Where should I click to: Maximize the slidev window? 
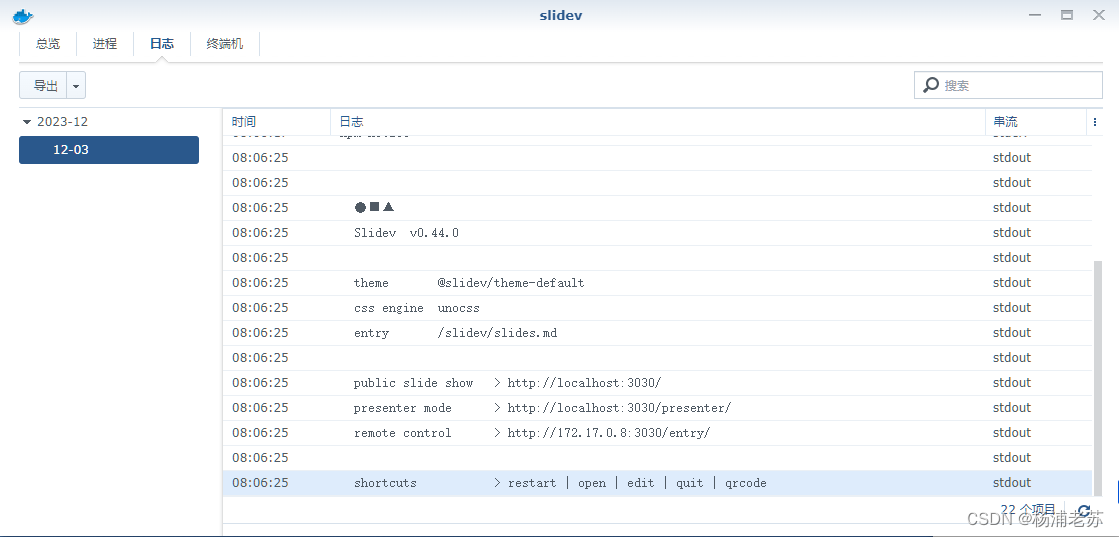[x=1067, y=15]
